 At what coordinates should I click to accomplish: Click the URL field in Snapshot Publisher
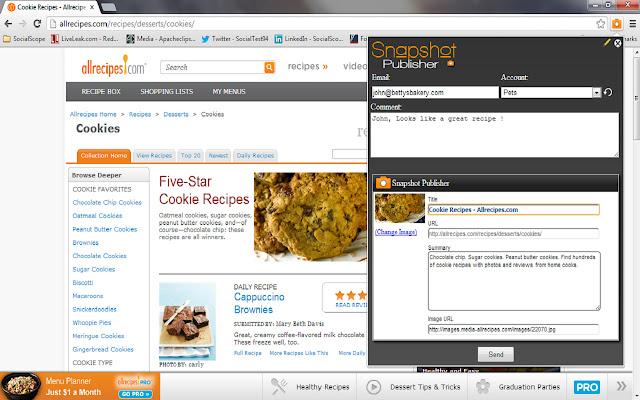click(513, 233)
